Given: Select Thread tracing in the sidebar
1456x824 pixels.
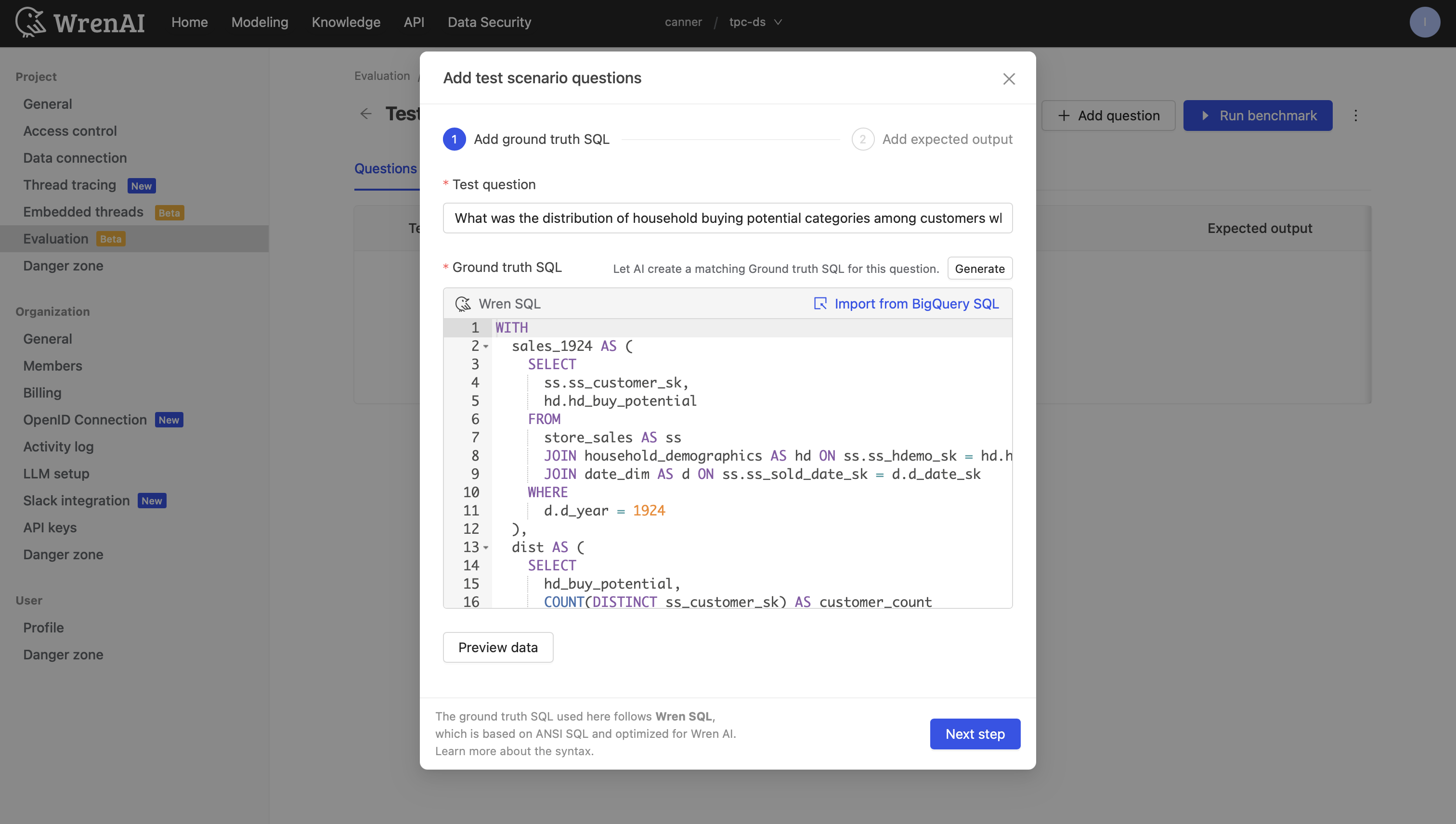Looking at the screenshot, I should click(x=69, y=184).
